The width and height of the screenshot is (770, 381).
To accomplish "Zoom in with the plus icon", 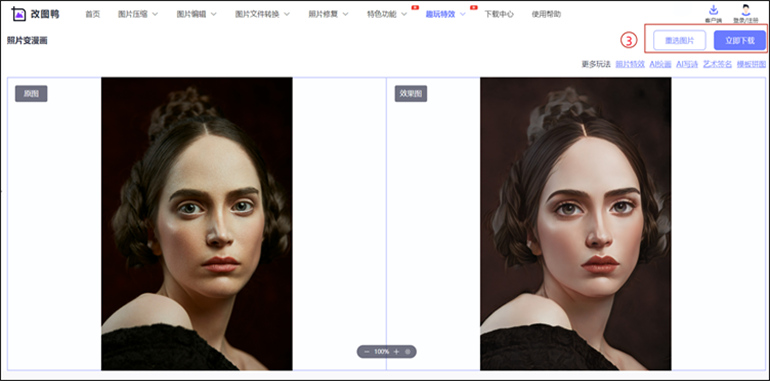I will 397,352.
